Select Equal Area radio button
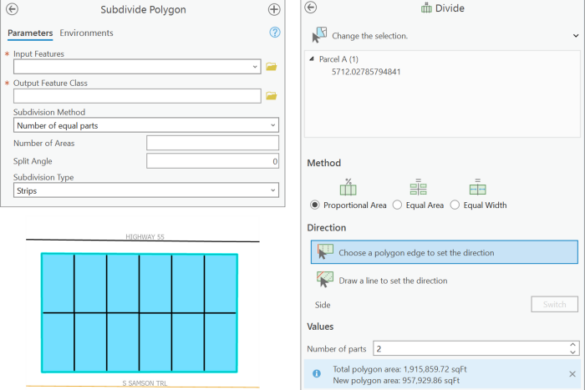Image resolution: width=585 pixels, height=390 pixels. coord(397,205)
